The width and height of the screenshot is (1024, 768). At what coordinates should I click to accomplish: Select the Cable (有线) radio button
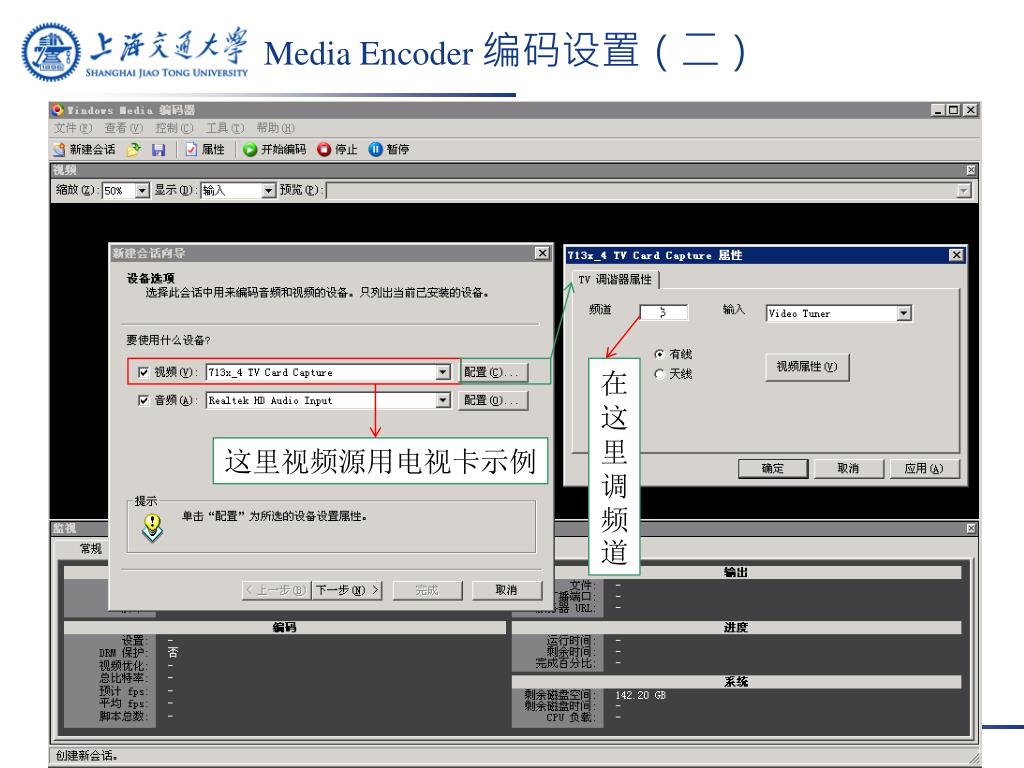click(660, 354)
